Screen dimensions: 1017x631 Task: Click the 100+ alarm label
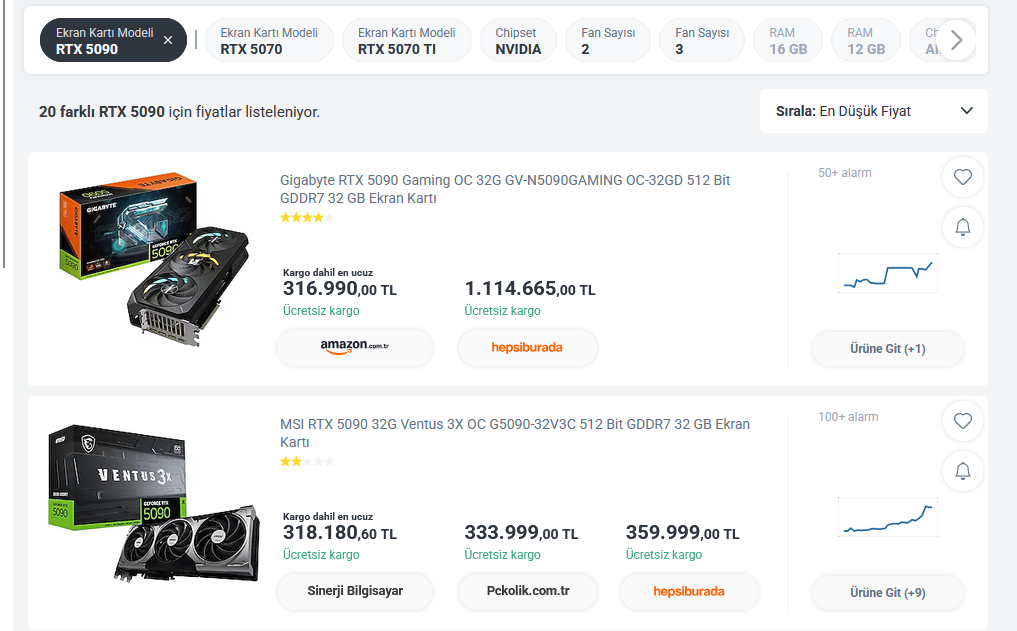point(848,417)
